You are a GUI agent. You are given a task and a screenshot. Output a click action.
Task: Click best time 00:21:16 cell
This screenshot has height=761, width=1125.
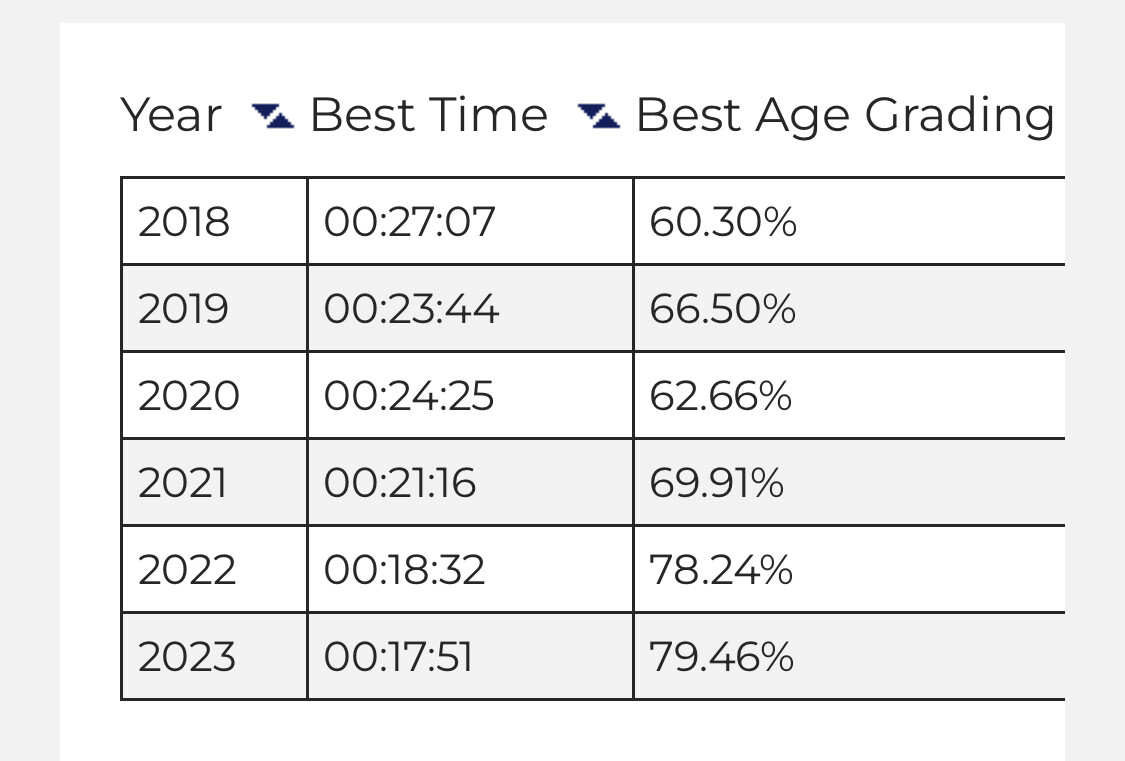471,483
